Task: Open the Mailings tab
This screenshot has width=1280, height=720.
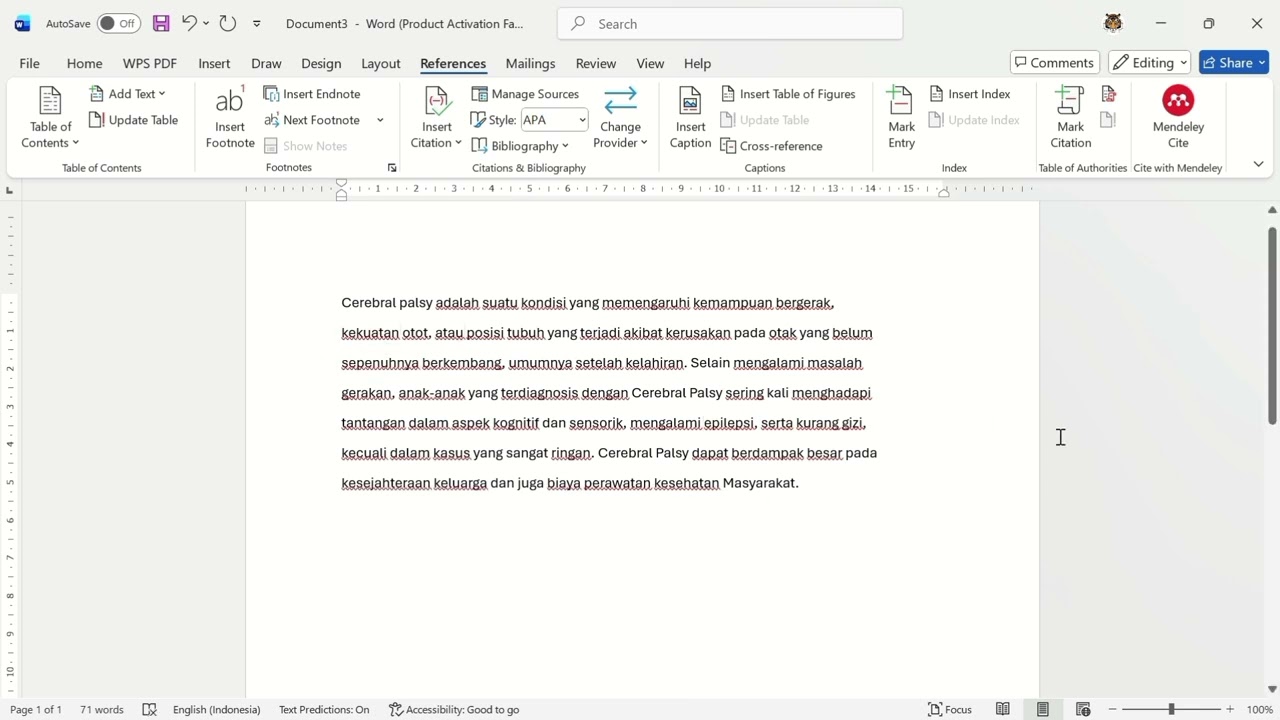Action: pyautogui.click(x=530, y=63)
